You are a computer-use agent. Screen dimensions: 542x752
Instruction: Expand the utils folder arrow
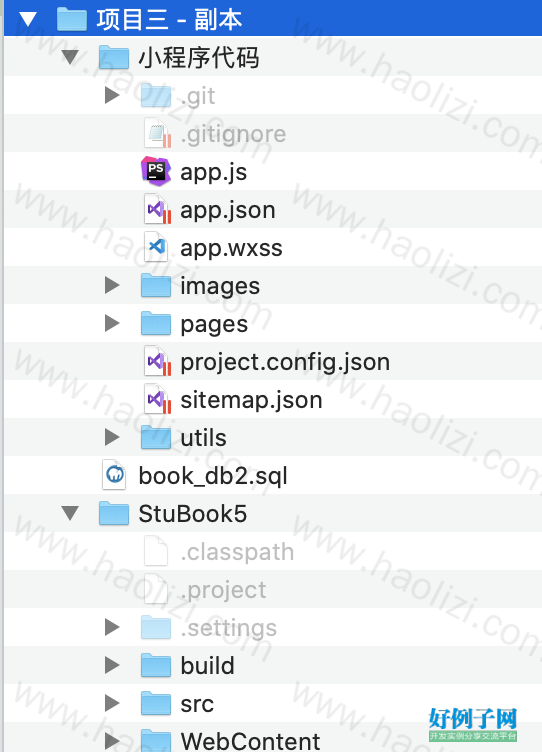[112, 437]
